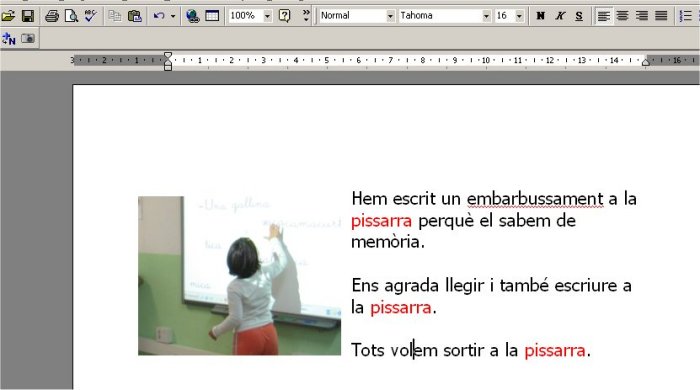
Task: Click the Normal style name field
Action: tap(353, 16)
